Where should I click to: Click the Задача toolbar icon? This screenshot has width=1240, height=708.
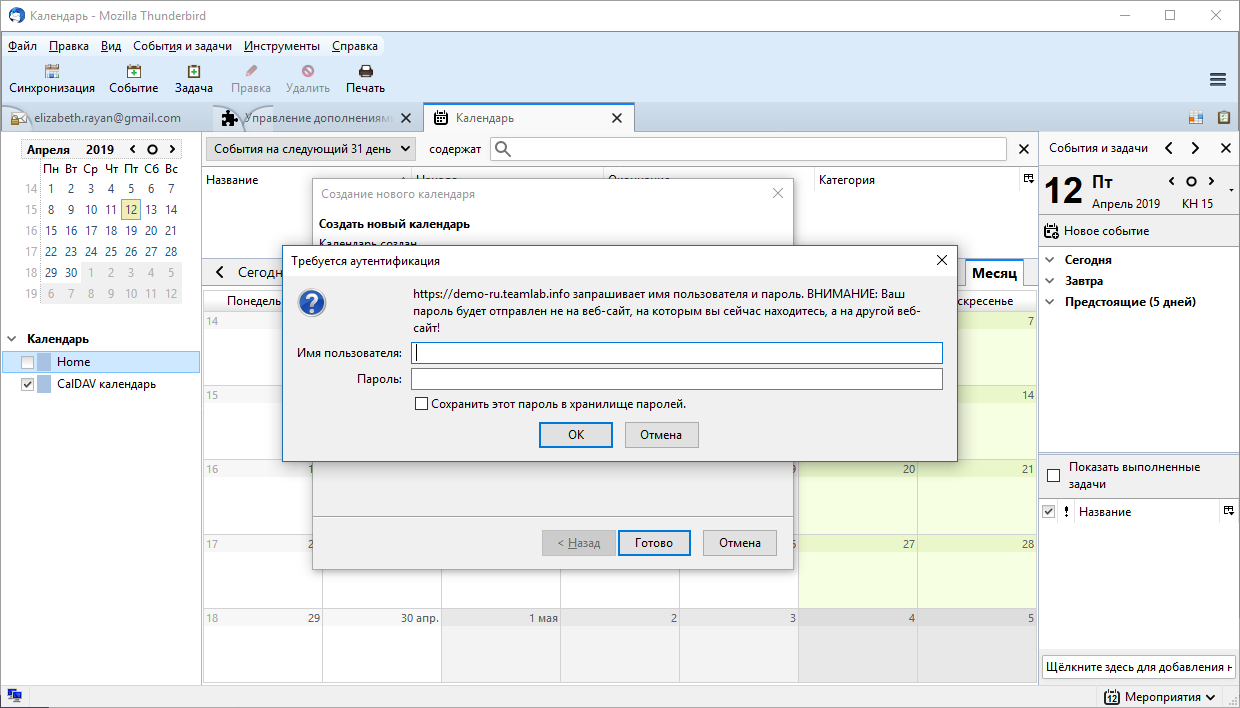coord(194,71)
